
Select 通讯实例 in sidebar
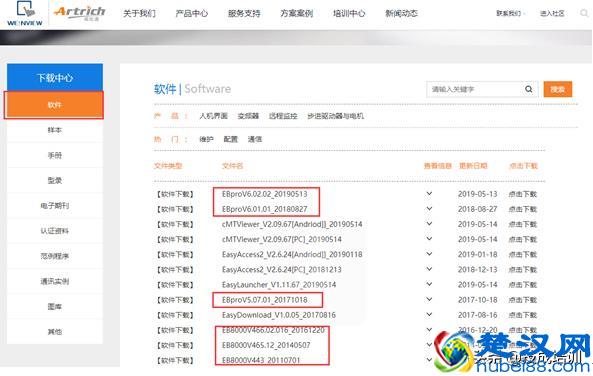(54, 281)
